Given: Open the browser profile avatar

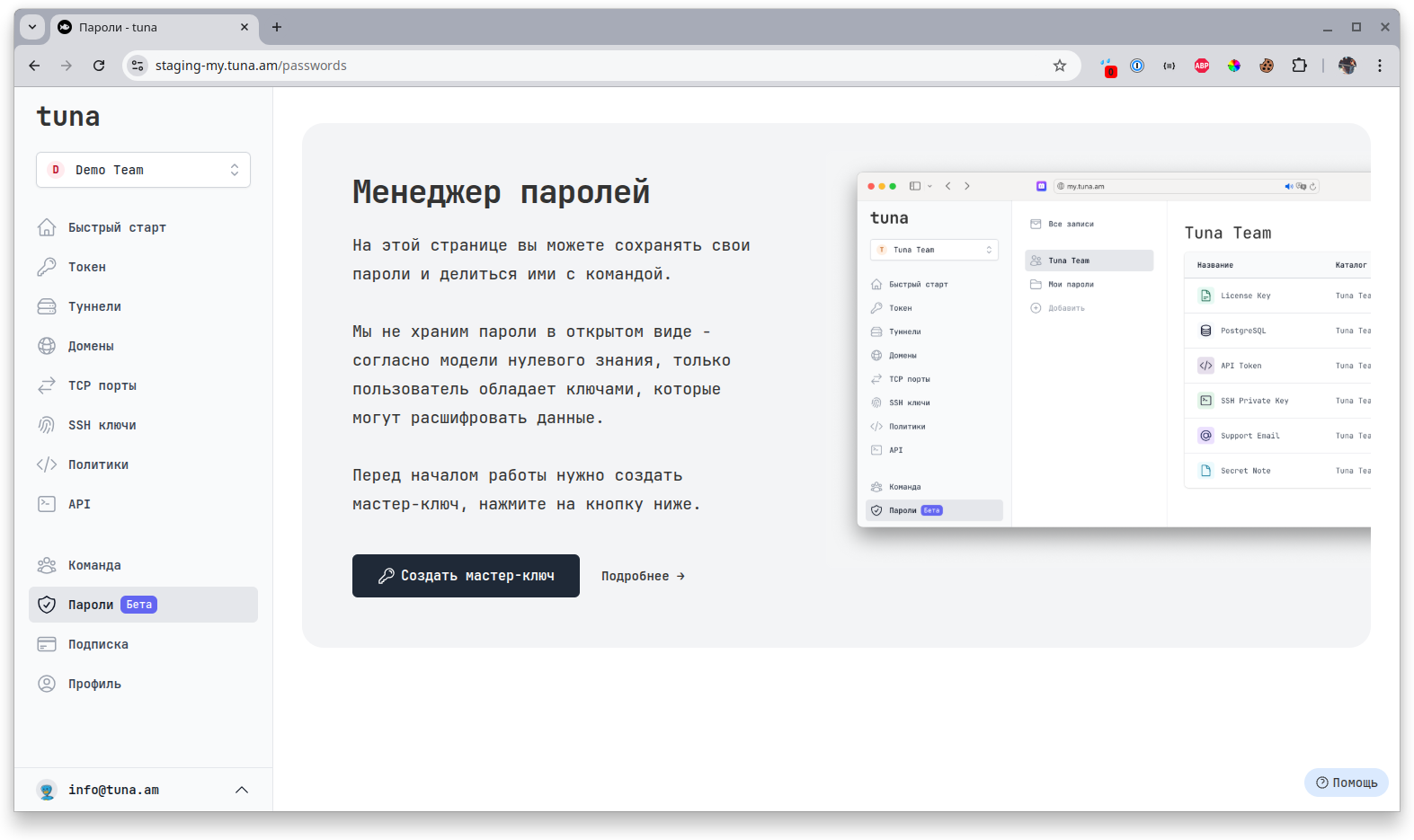Looking at the screenshot, I should coord(1347,66).
